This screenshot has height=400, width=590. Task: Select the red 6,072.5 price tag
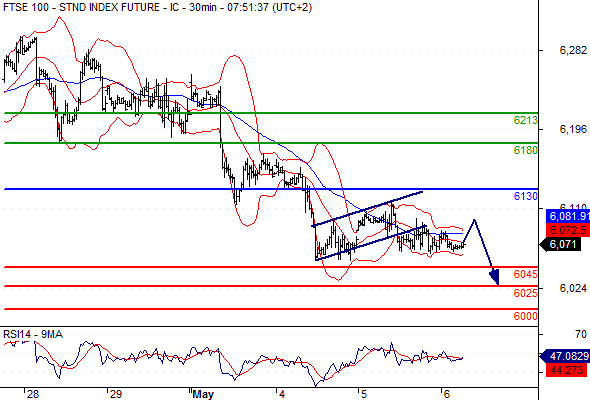click(568, 230)
